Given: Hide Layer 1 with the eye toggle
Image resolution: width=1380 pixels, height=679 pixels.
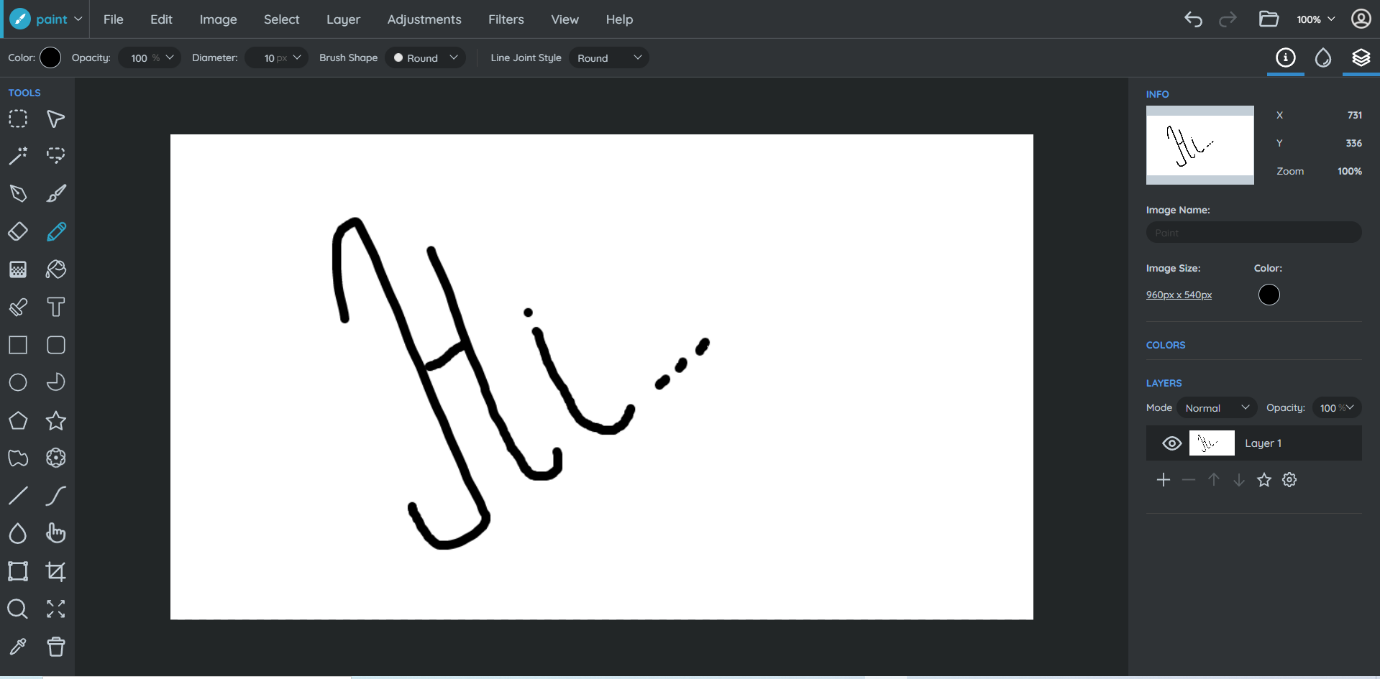Looking at the screenshot, I should pos(1172,442).
